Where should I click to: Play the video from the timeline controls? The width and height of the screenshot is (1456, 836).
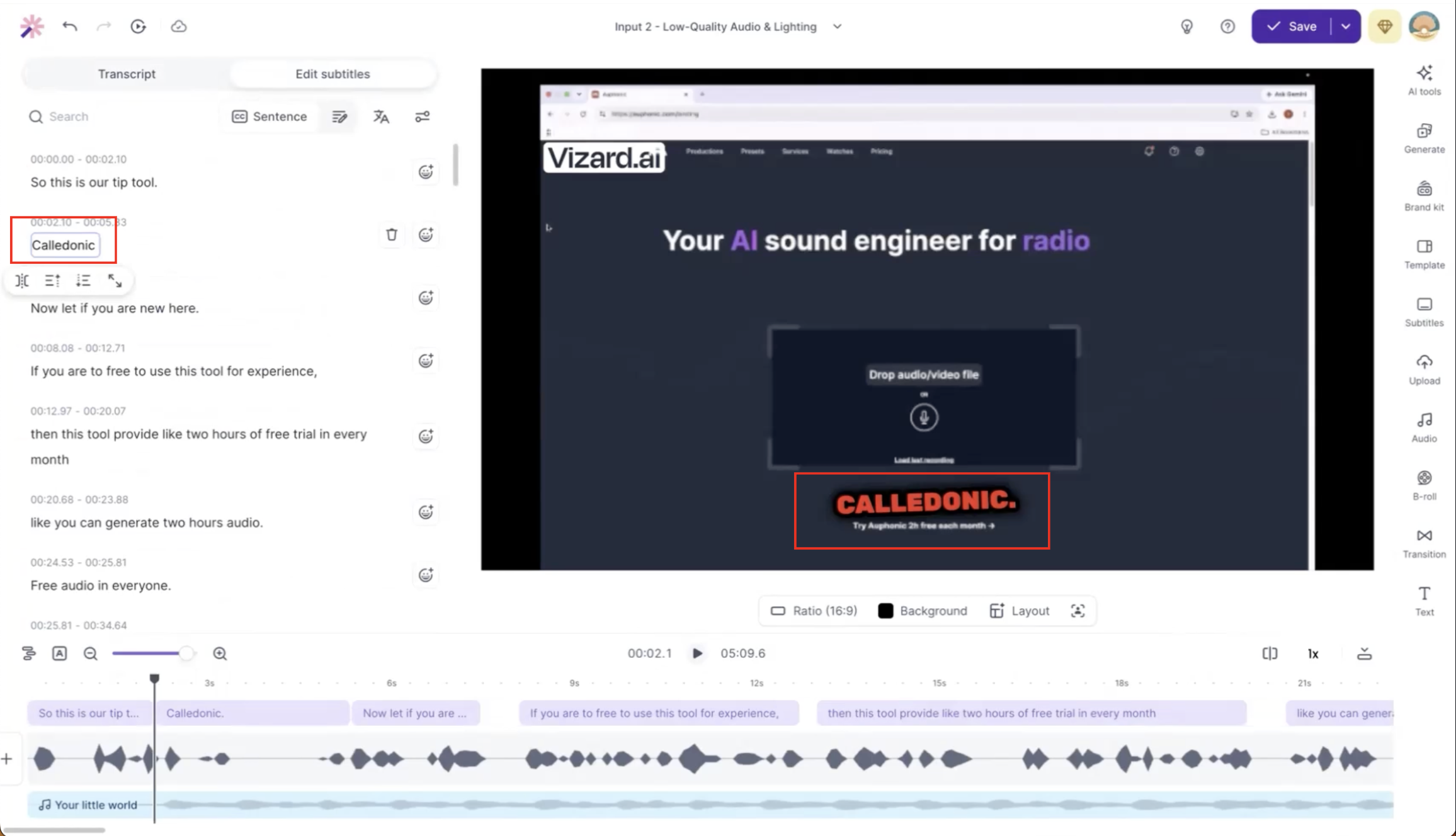tap(697, 653)
